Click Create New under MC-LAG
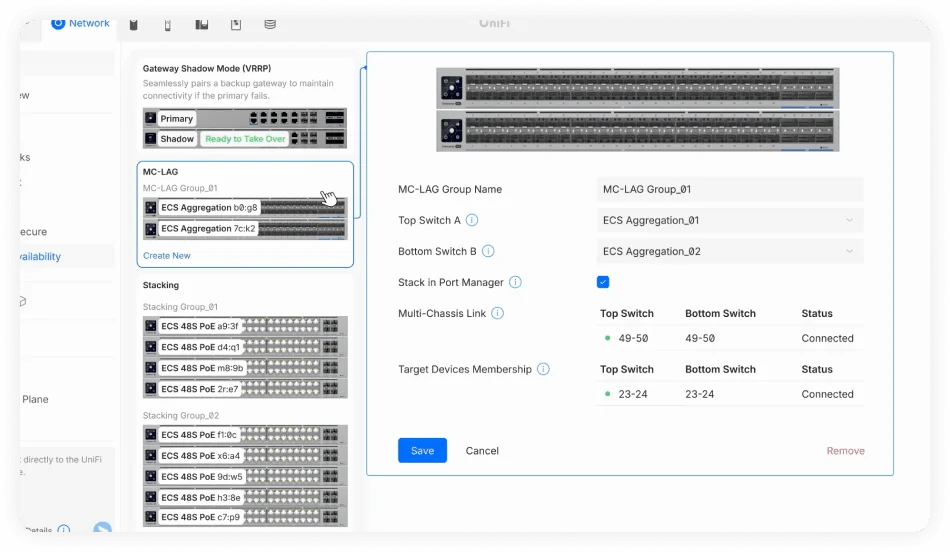 [167, 256]
